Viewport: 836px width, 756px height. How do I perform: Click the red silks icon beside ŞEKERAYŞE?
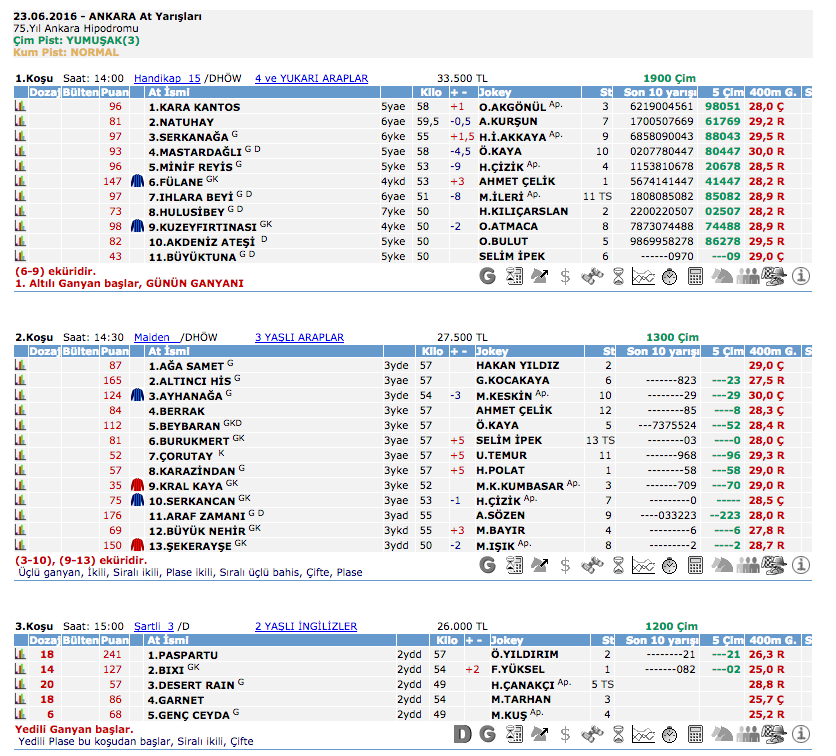(138, 546)
